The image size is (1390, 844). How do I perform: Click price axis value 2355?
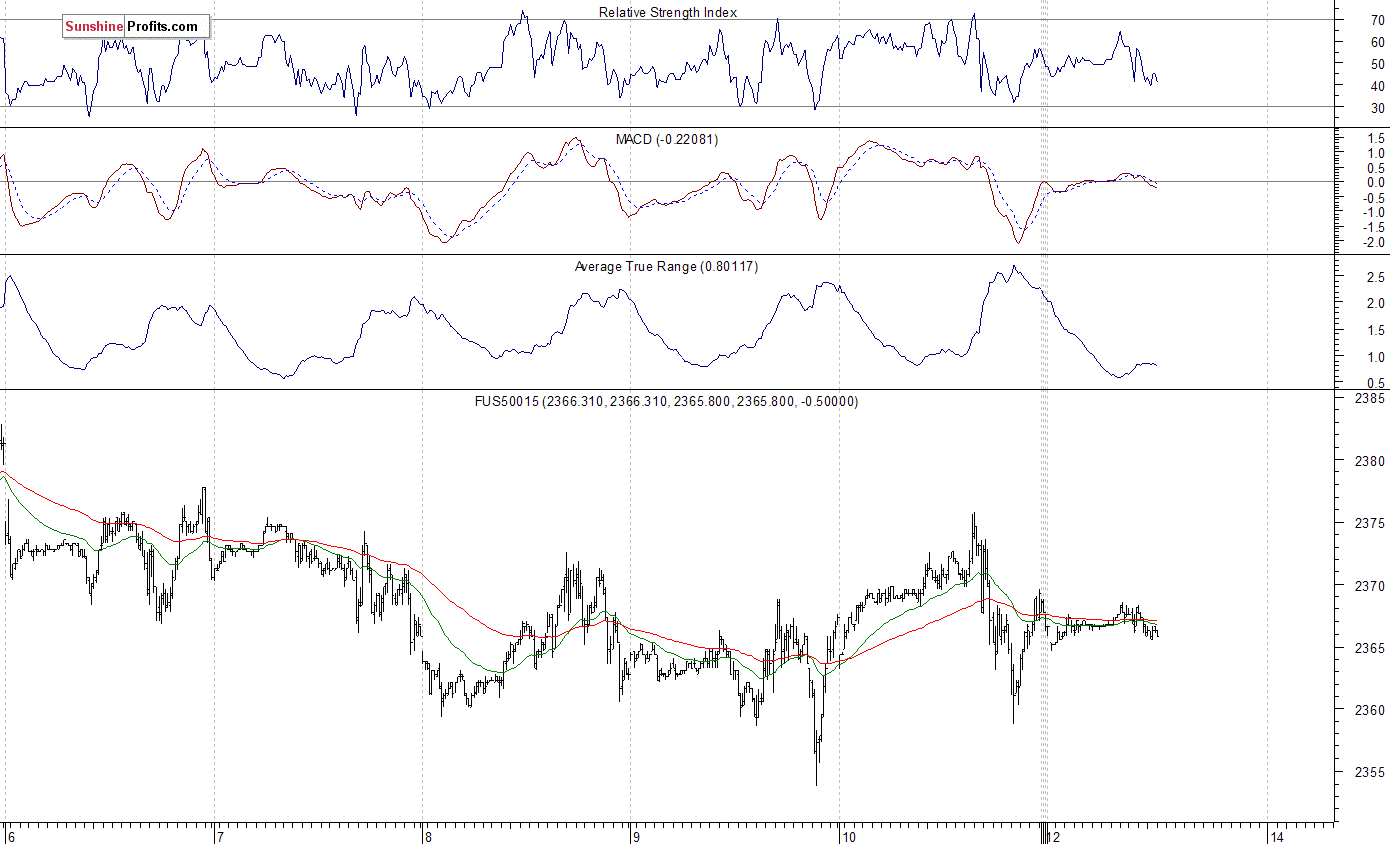click(1371, 773)
